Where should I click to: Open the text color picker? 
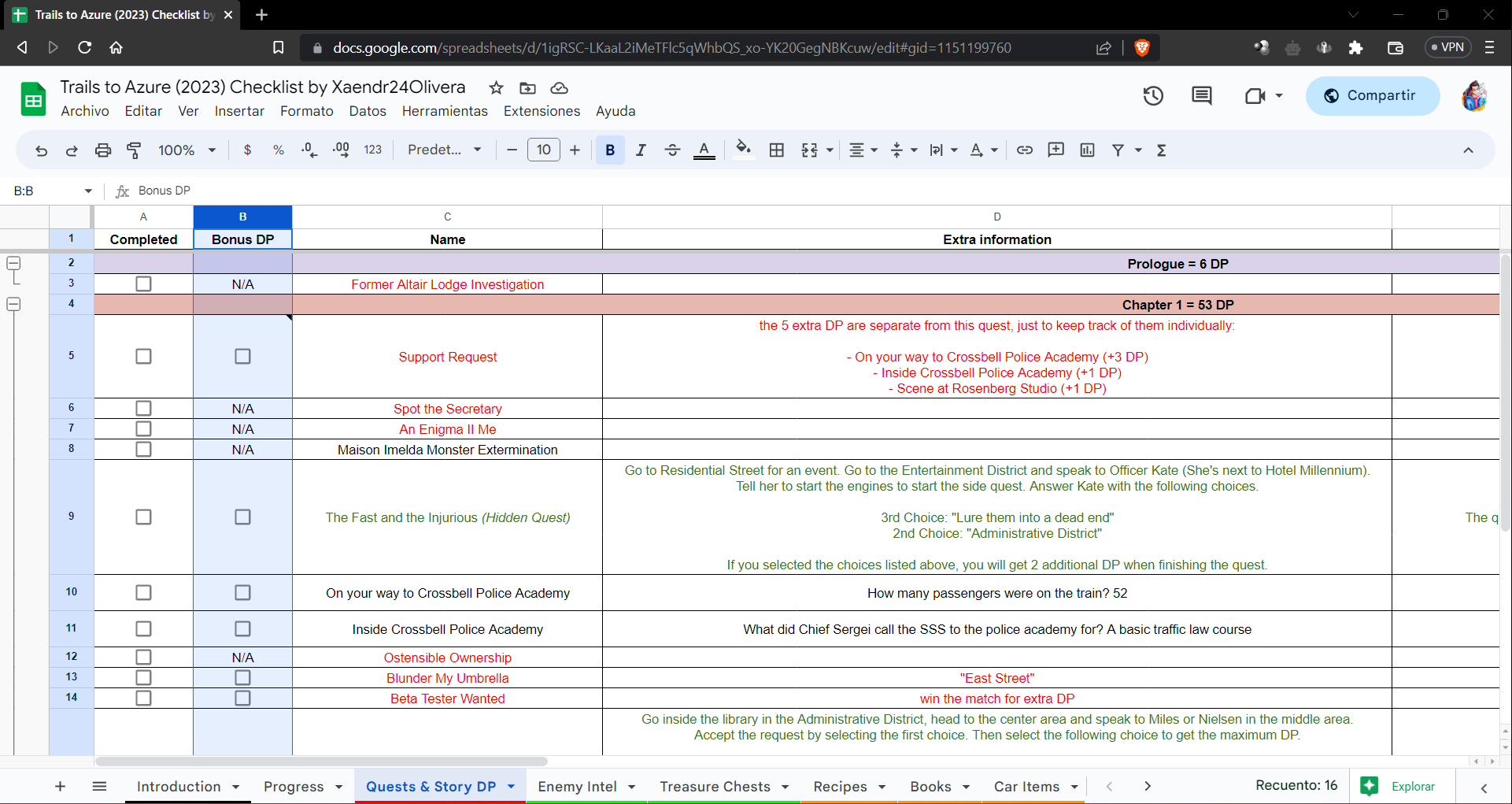704,150
